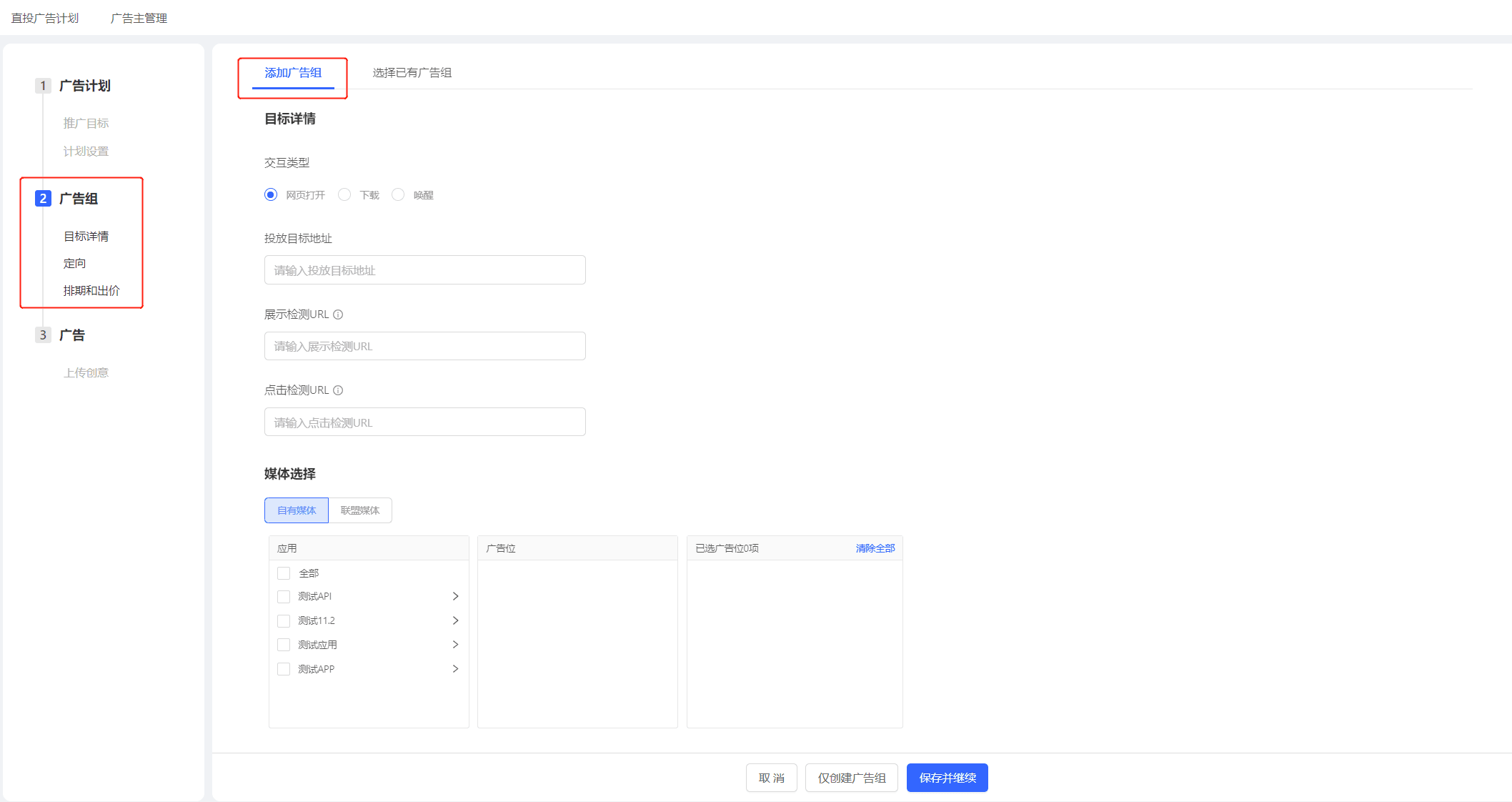Select 唤醒 interaction type radio
This screenshot has height=802, width=1512.
pyautogui.click(x=398, y=194)
